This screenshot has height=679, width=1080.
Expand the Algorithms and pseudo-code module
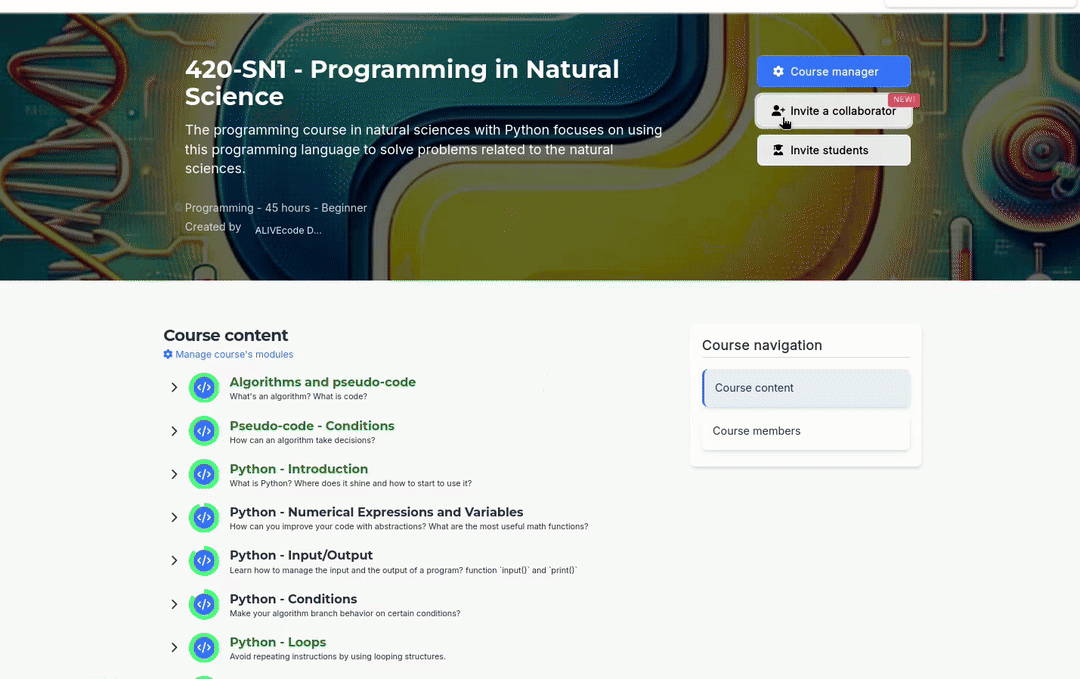tap(174, 388)
